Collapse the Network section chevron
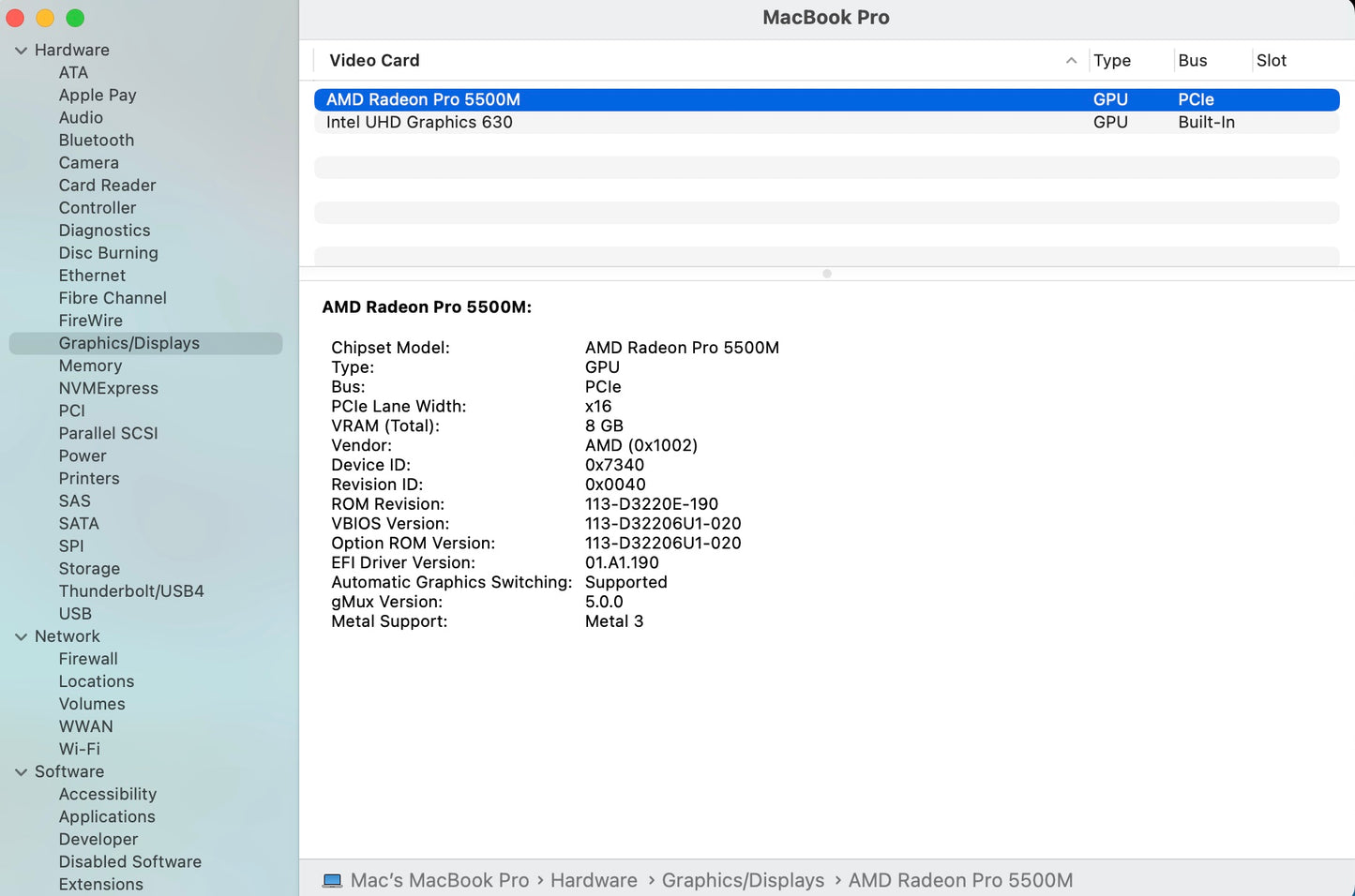This screenshot has width=1355, height=896. click(x=21, y=636)
